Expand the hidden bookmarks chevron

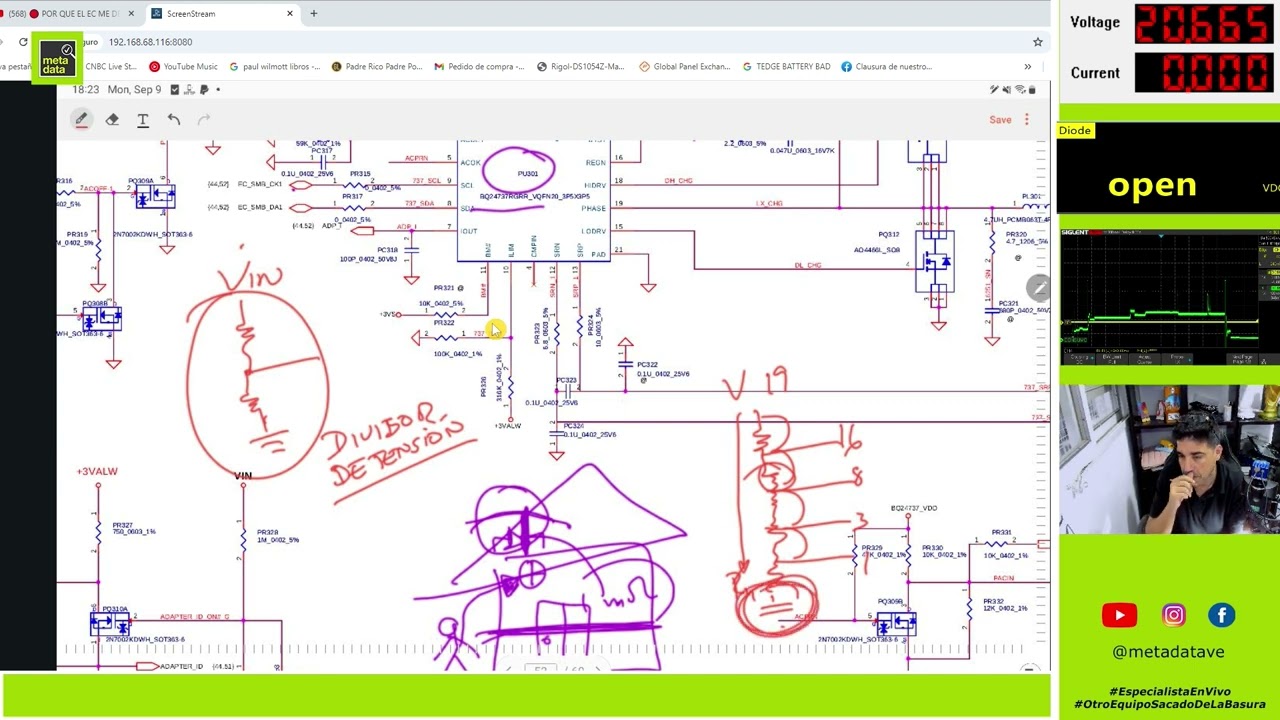(1027, 67)
